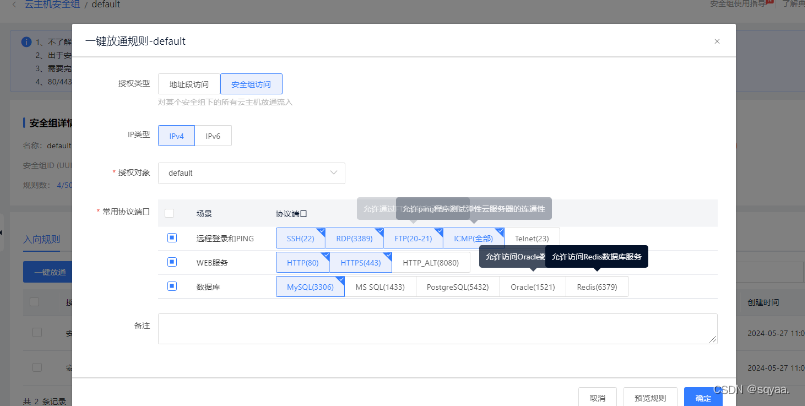Toggle the 远程登录和PING row checkbox
This screenshot has height=406, width=805.
pyautogui.click(x=172, y=238)
